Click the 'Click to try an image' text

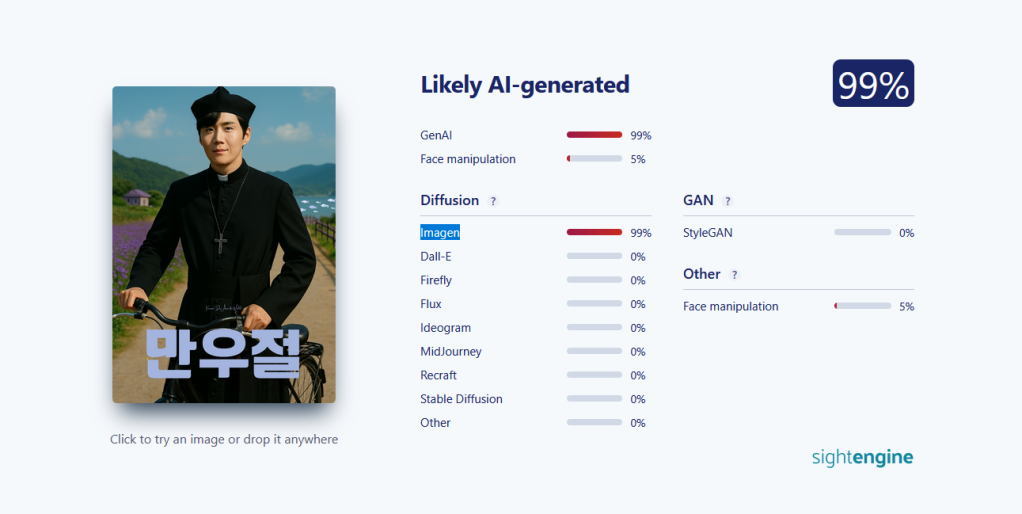coord(224,439)
